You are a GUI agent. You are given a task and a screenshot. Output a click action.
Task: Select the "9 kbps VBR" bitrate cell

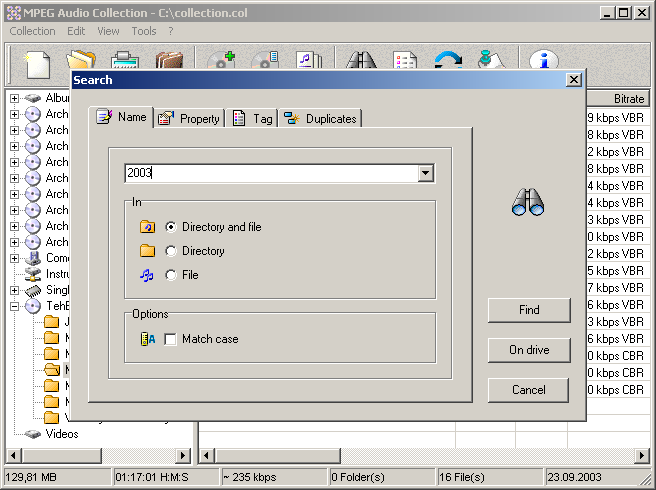click(615, 118)
